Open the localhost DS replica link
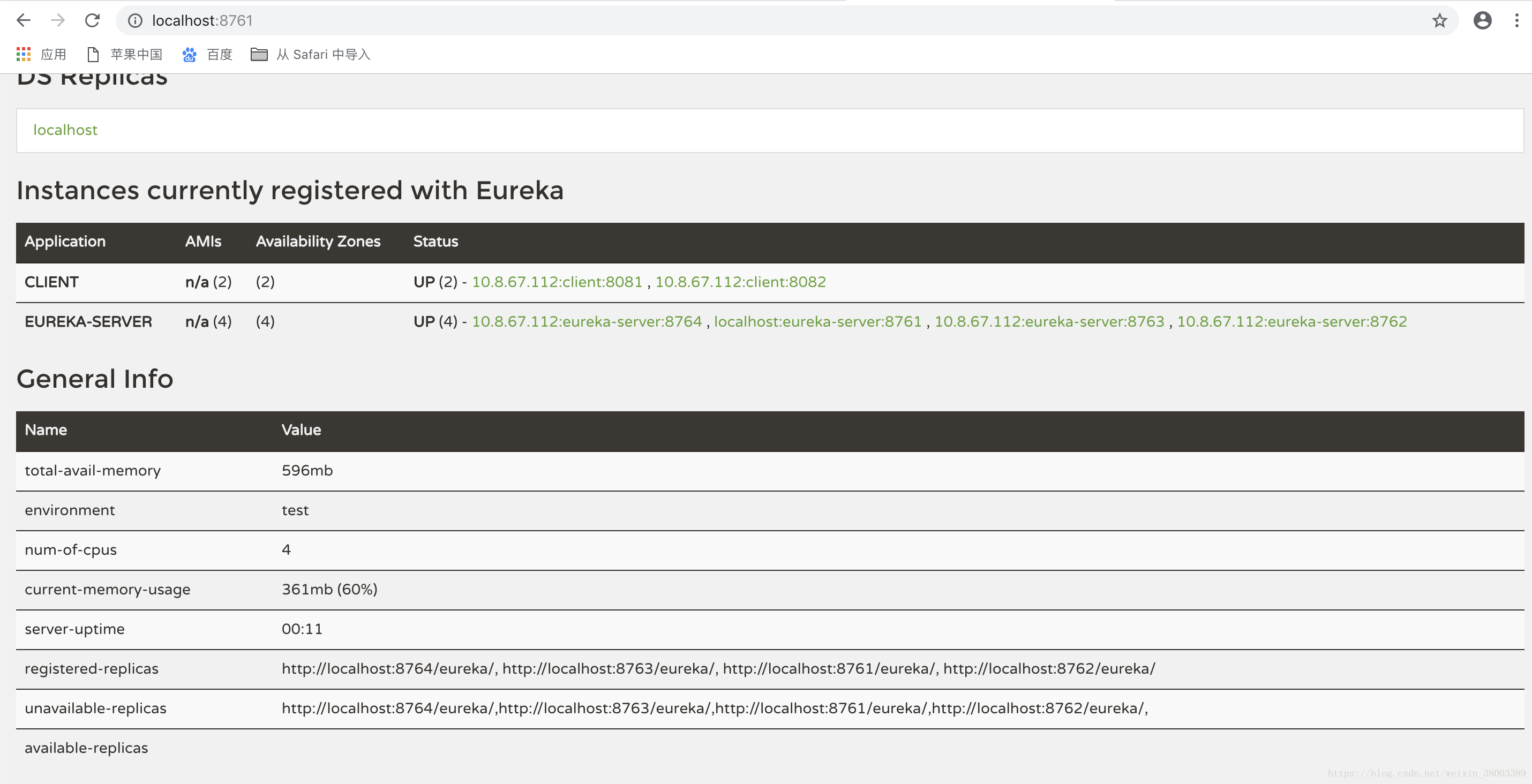The height and width of the screenshot is (784, 1532). (65, 130)
